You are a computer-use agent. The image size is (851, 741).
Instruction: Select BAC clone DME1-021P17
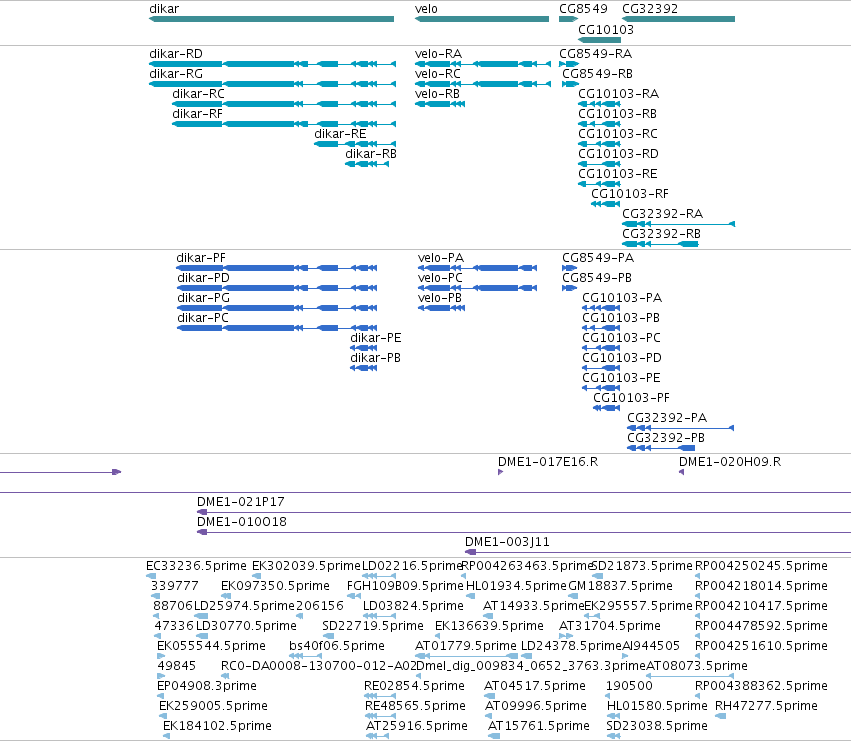(524, 512)
